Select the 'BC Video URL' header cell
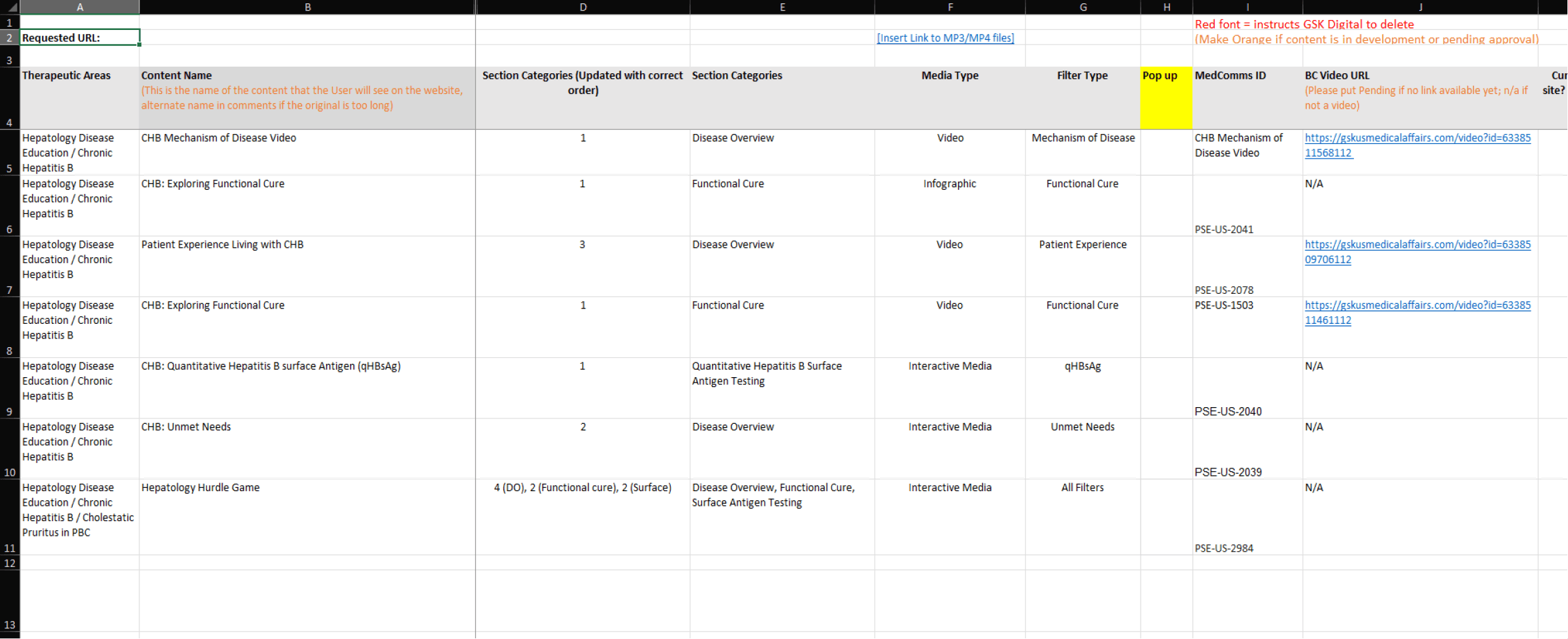Screen dimensions: 1568x639 (1420, 98)
